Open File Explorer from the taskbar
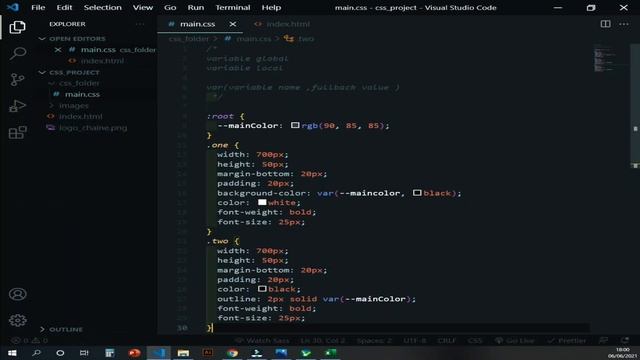640x360 pixels. coord(183,353)
